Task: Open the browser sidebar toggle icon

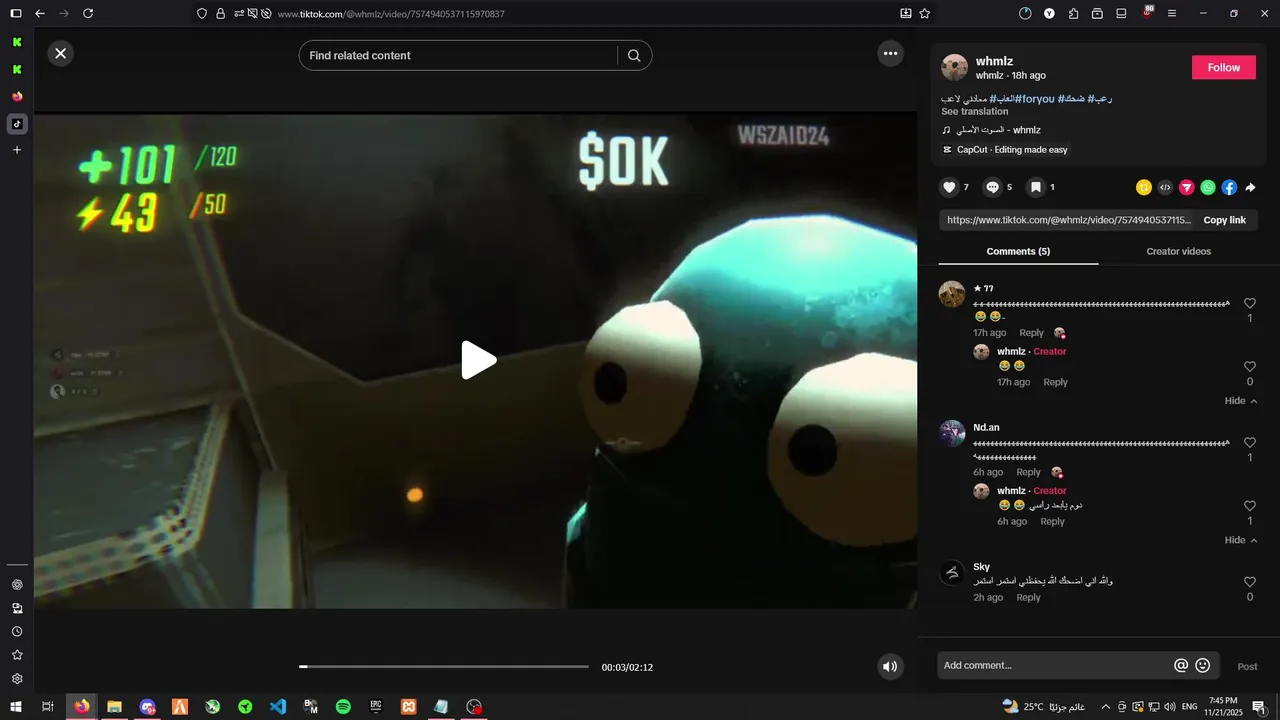Action: (x=16, y=13)
